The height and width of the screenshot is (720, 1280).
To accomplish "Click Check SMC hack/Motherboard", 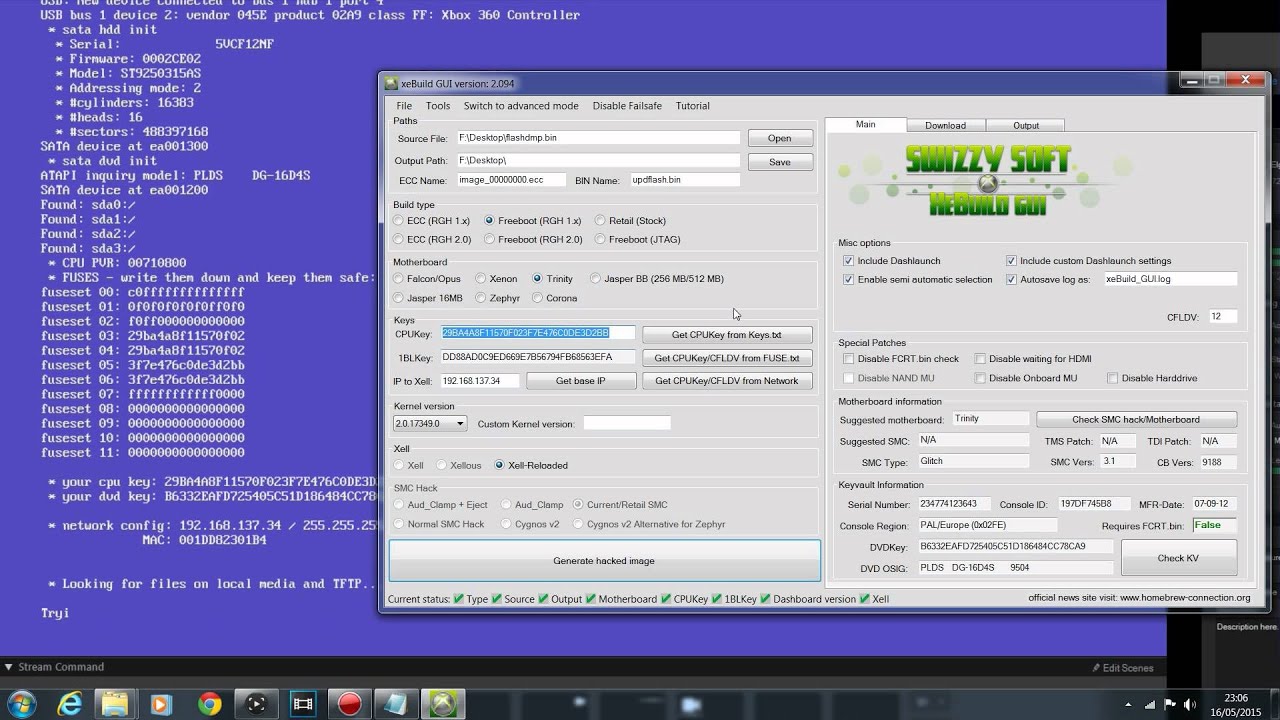I will 1136,420.
